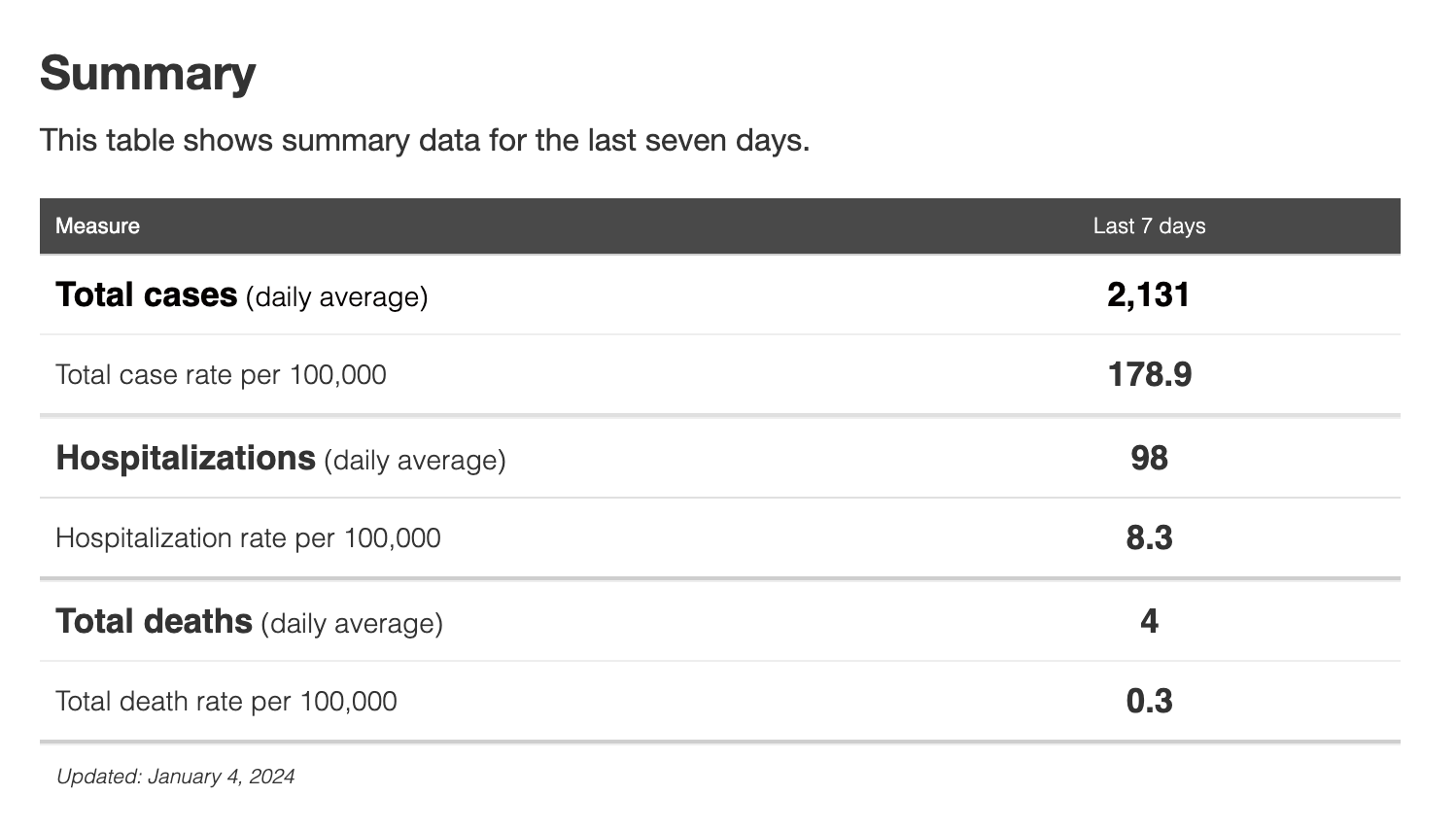Select Total death rate per 100,000 label
The width and height of the screenshot is (1456, 830).
[x=225, y=702]
